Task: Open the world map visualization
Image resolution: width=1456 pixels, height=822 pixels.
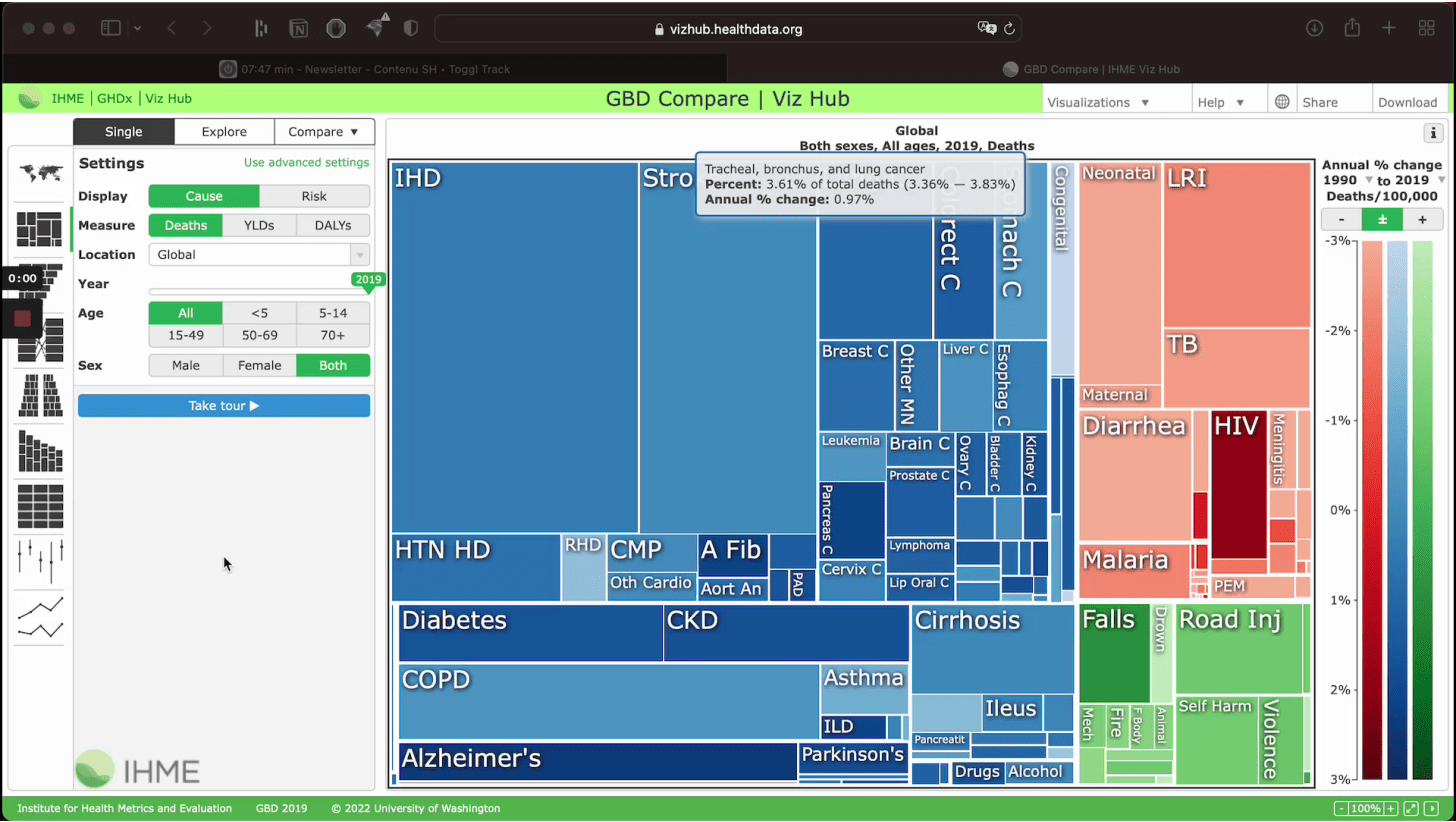Action: pyautogui.click(x=40, y=172)
